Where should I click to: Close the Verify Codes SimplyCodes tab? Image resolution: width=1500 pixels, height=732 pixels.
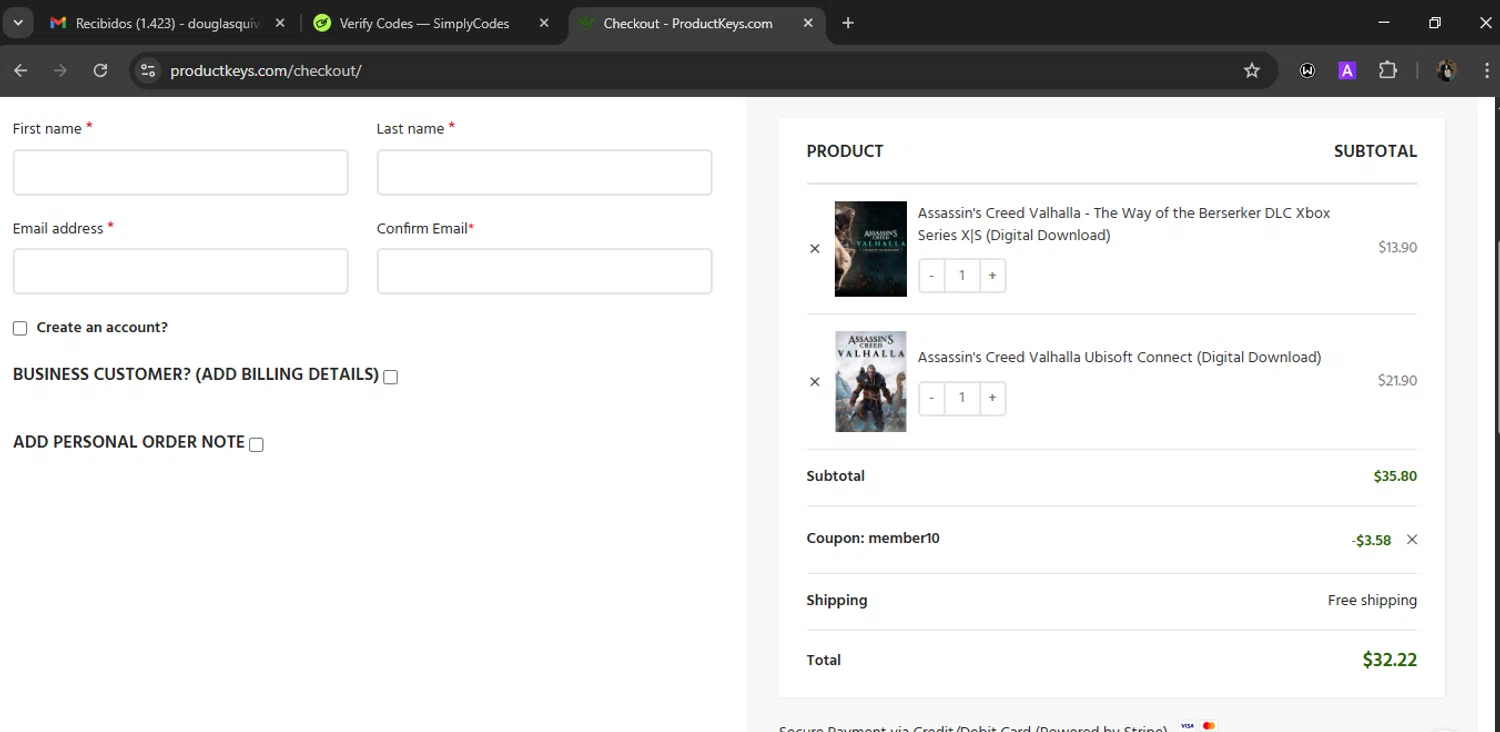[544, 23]
